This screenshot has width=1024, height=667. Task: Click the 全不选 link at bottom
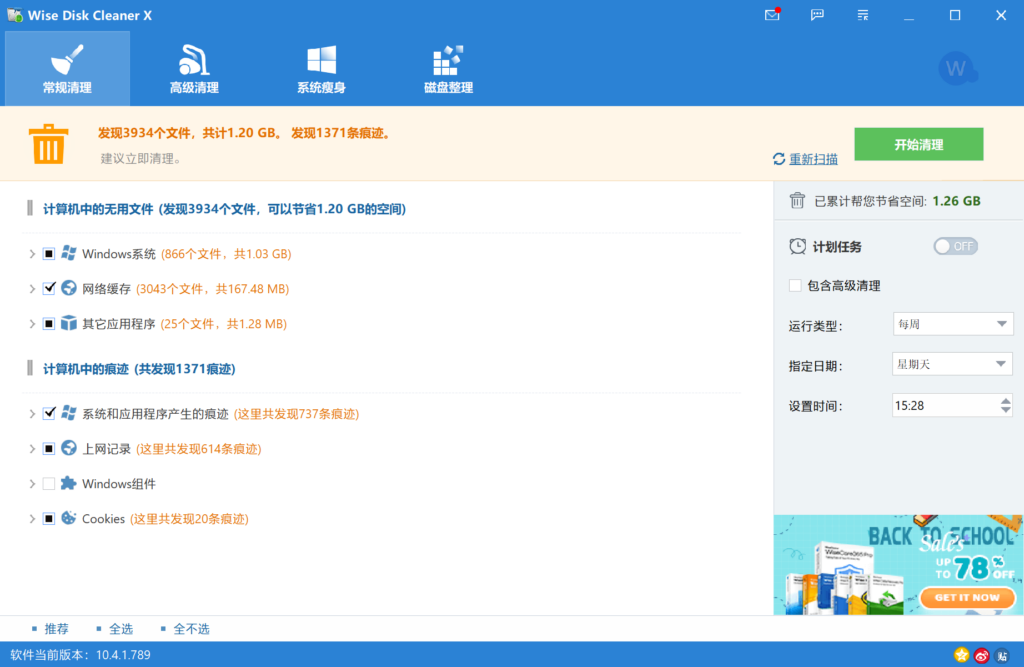click(191, 629)
